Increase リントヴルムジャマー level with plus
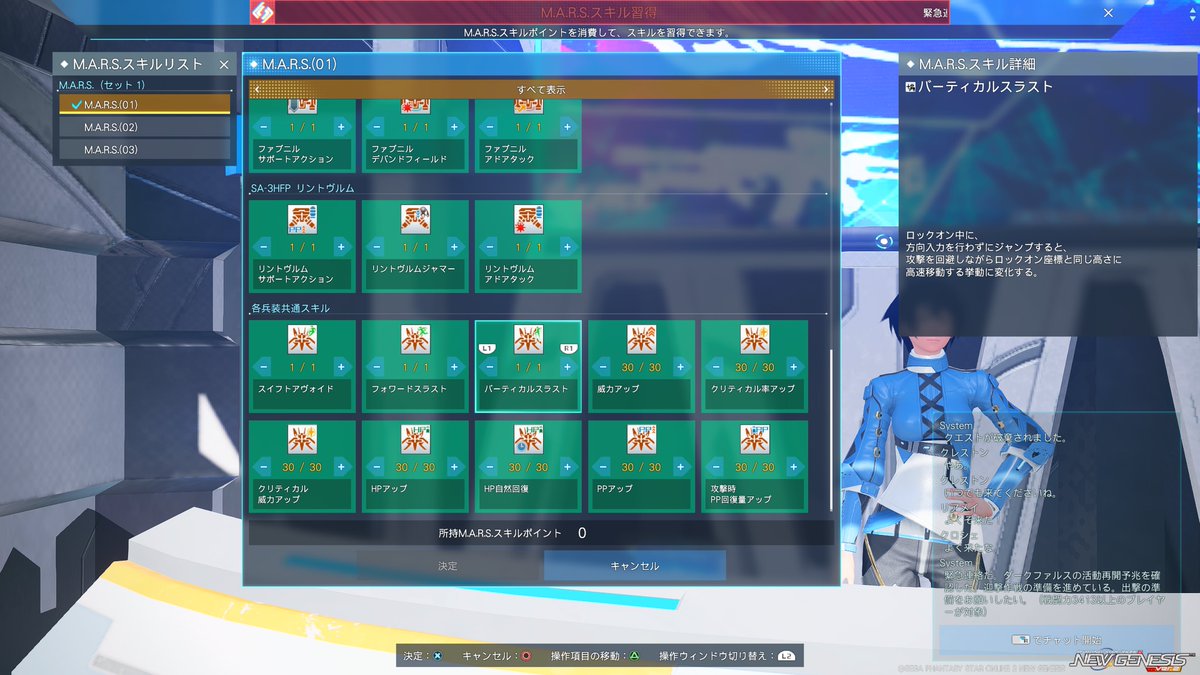 pyautogui.click(x=454, y=246)
